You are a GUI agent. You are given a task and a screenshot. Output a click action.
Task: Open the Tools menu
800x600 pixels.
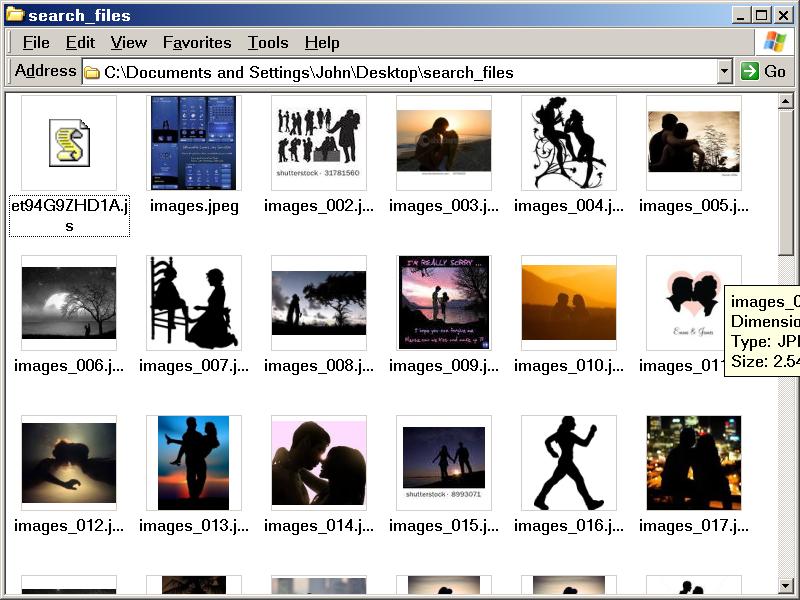tap(268, 42)
